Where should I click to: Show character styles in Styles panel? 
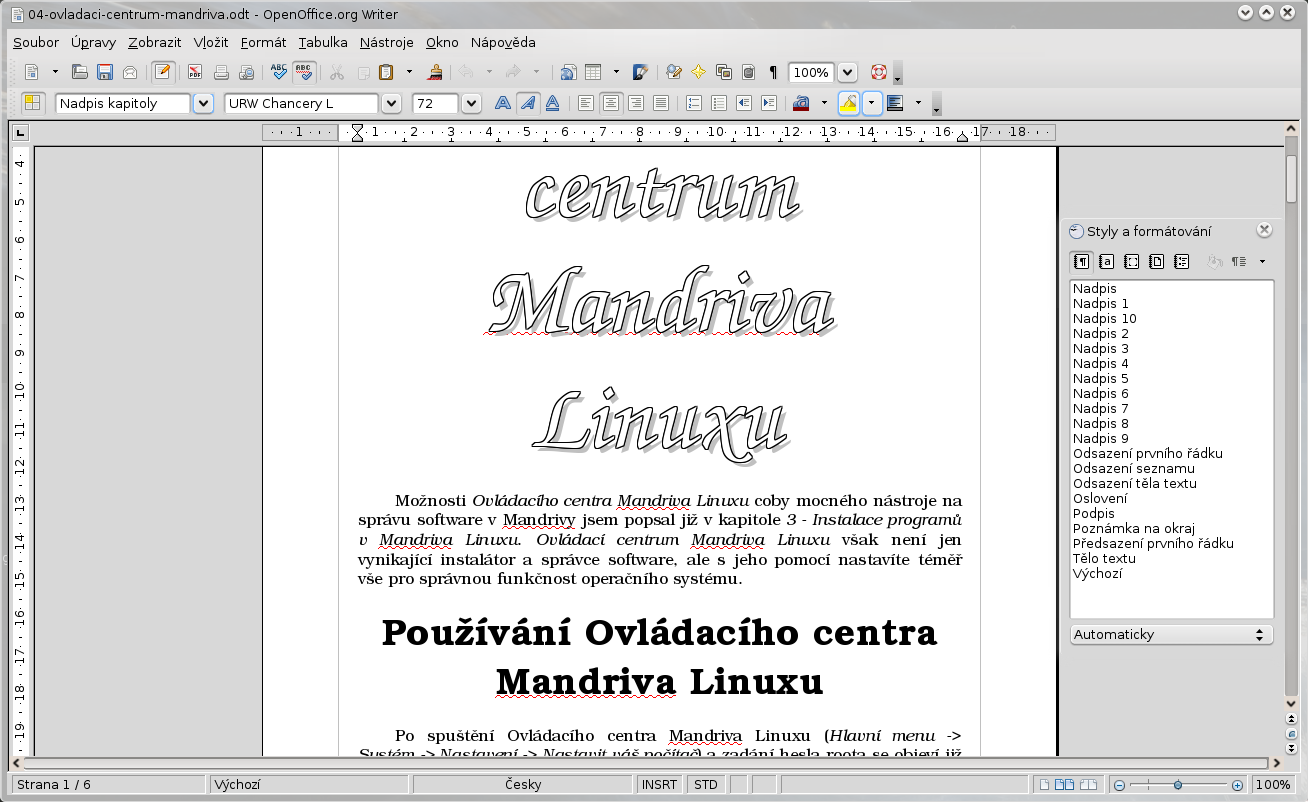click(1106, 261)
